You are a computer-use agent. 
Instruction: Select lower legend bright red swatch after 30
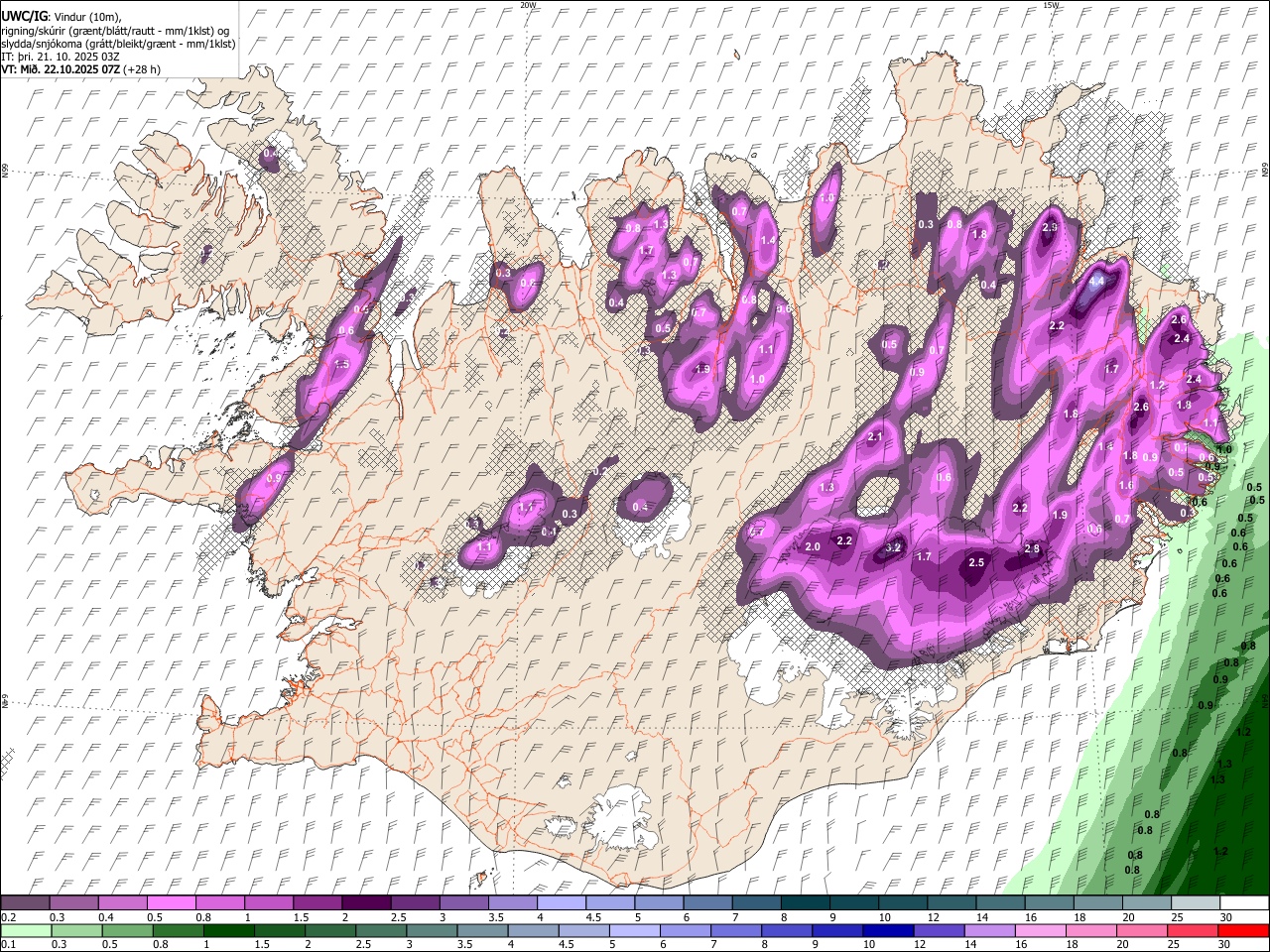click(1243, 930)
